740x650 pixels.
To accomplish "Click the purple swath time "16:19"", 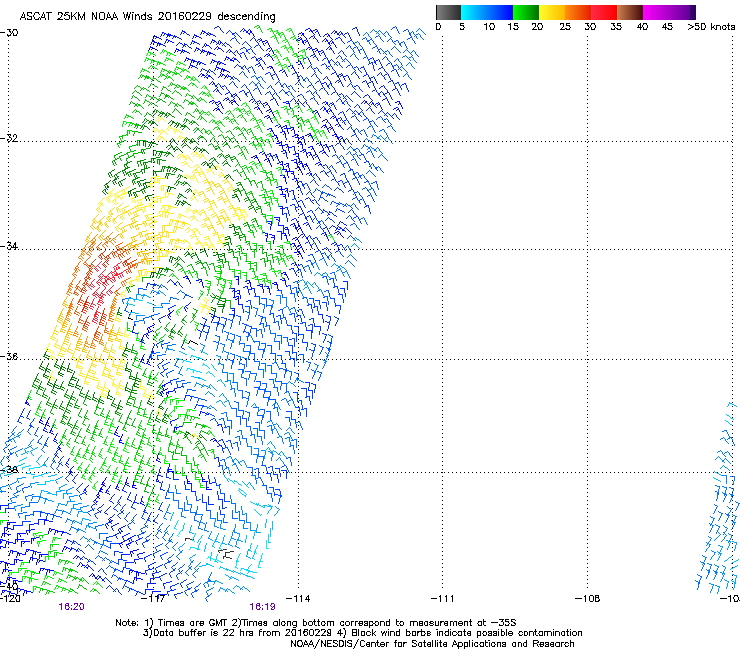I will click(262, 607).
